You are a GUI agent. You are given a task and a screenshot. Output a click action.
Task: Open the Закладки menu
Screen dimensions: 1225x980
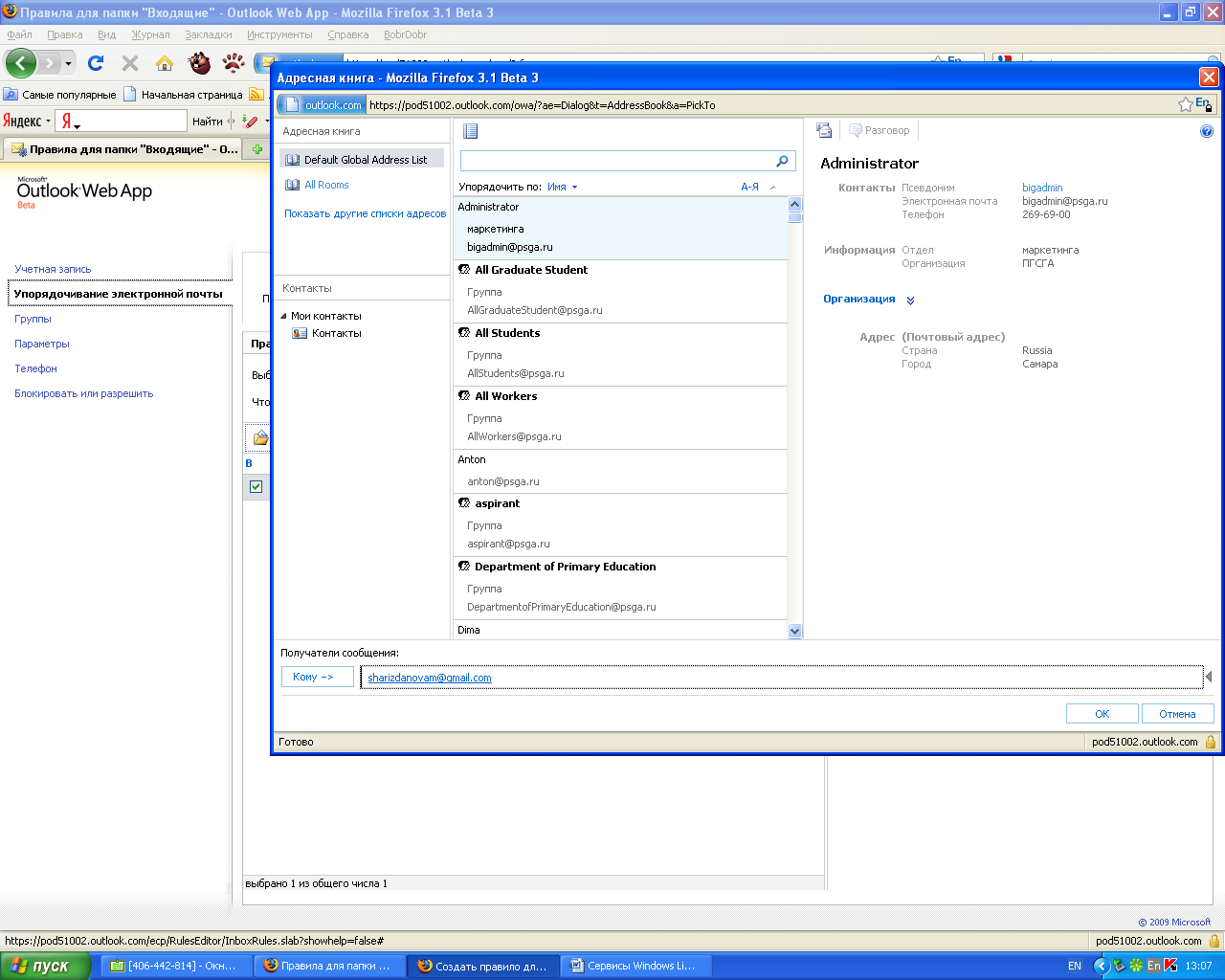(x=209, y=34)
